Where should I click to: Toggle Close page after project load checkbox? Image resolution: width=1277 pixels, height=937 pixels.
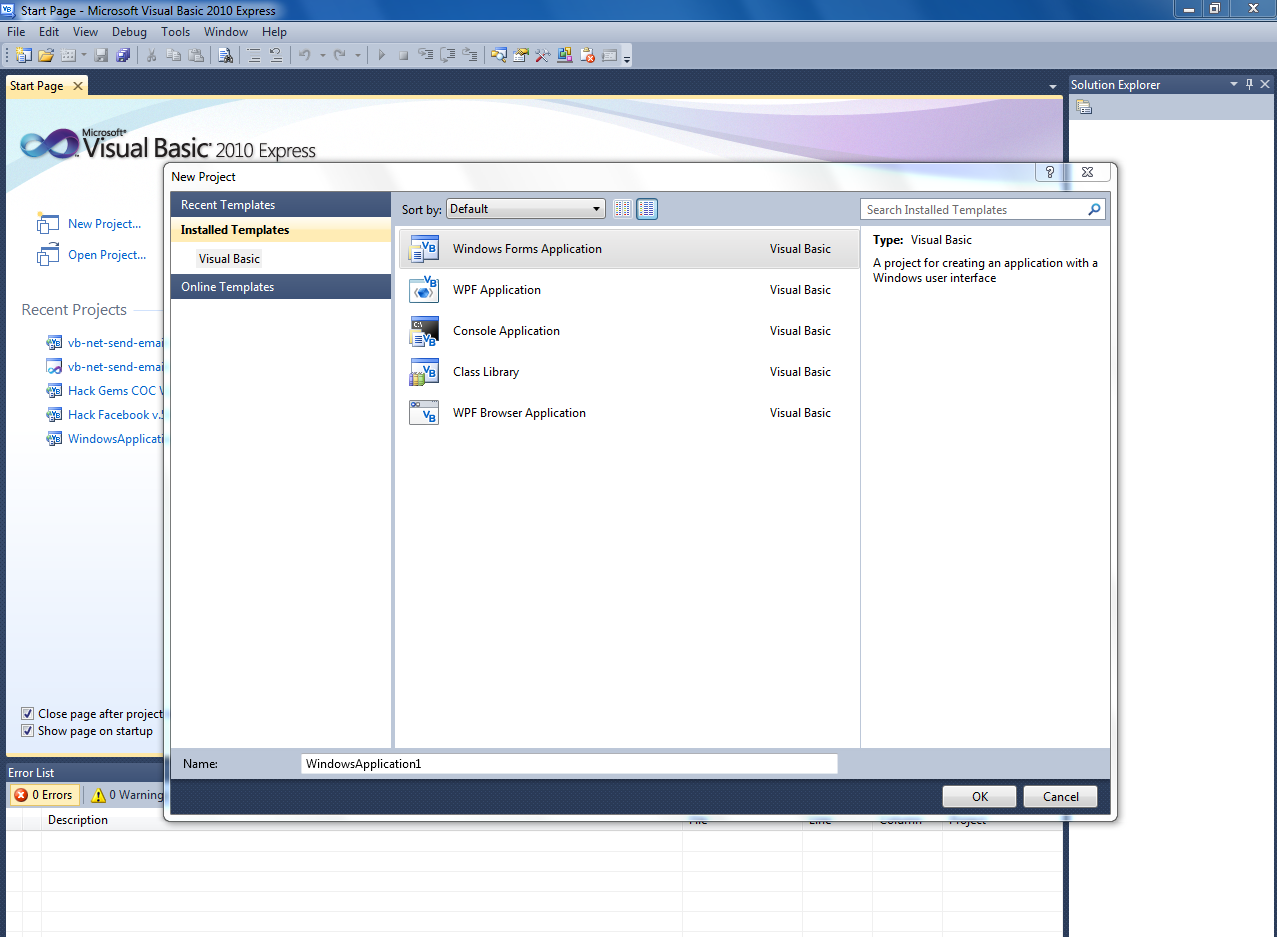point(28,714)
